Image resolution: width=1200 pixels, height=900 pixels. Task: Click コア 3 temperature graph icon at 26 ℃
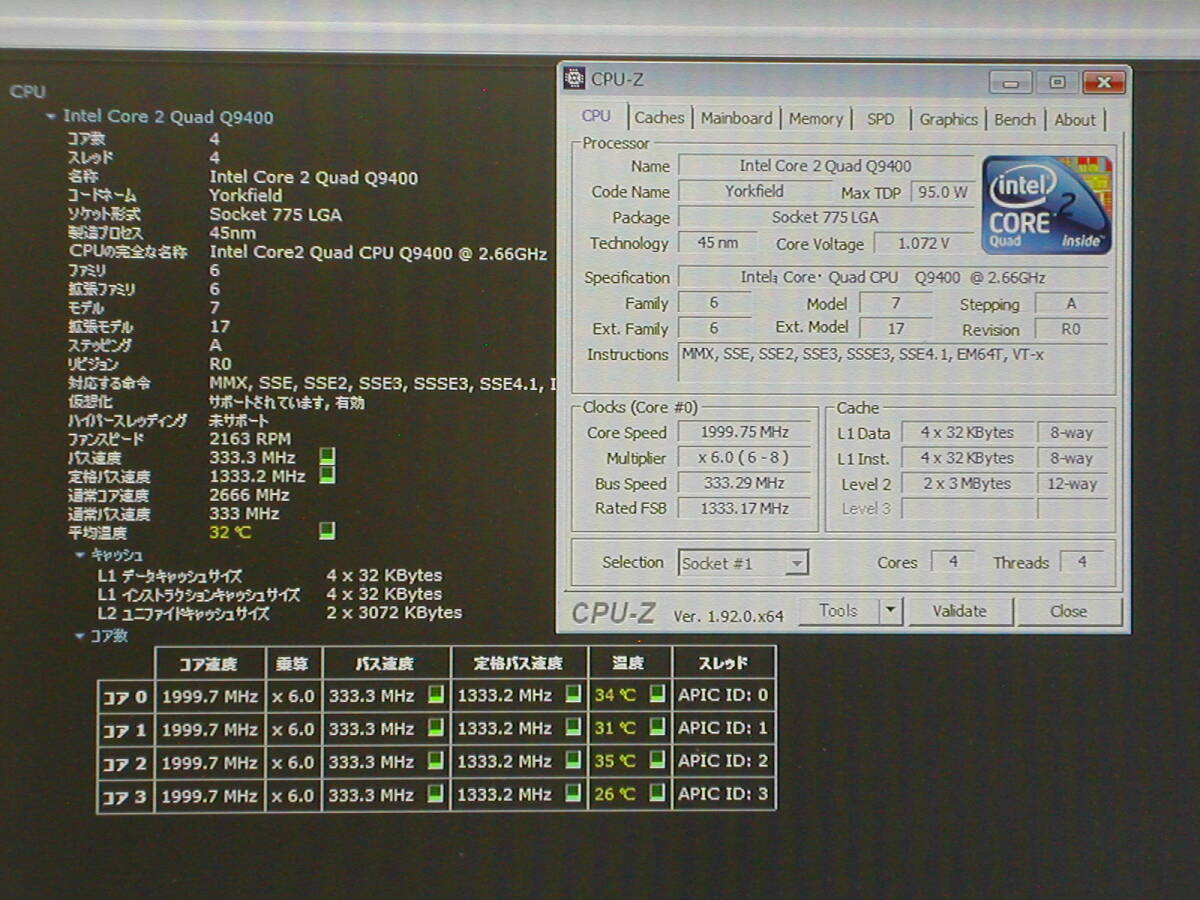point(657,795)
